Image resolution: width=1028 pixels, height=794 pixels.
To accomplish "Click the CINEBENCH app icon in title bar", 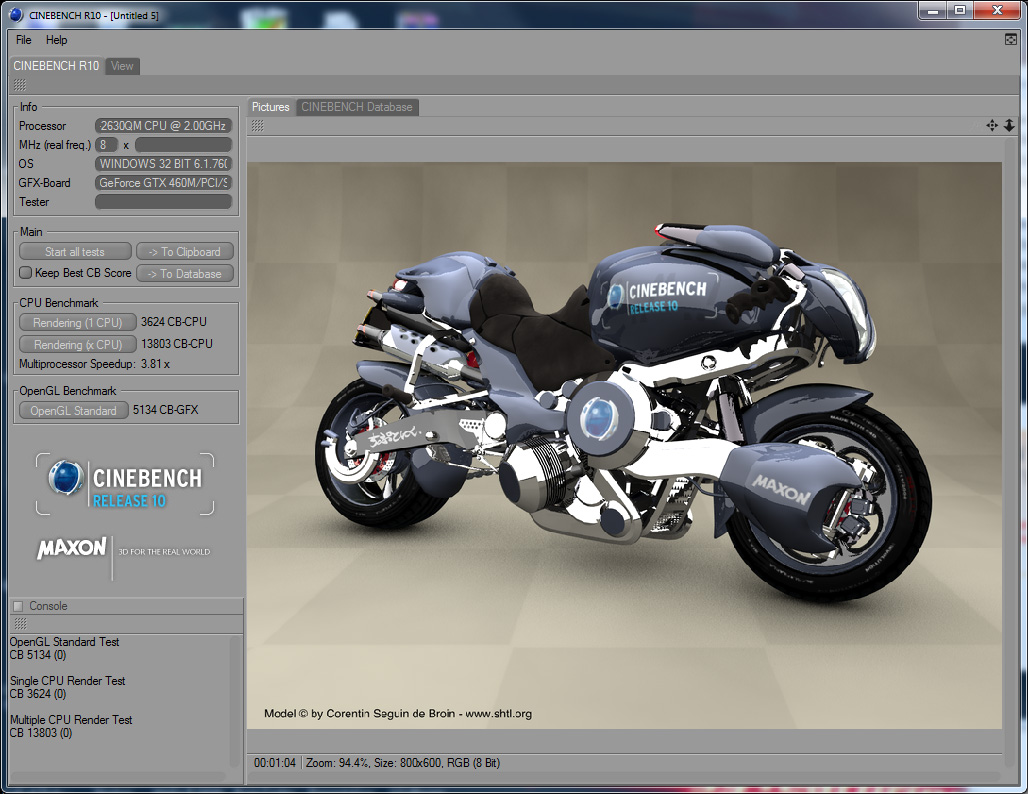I will point(16,14).
